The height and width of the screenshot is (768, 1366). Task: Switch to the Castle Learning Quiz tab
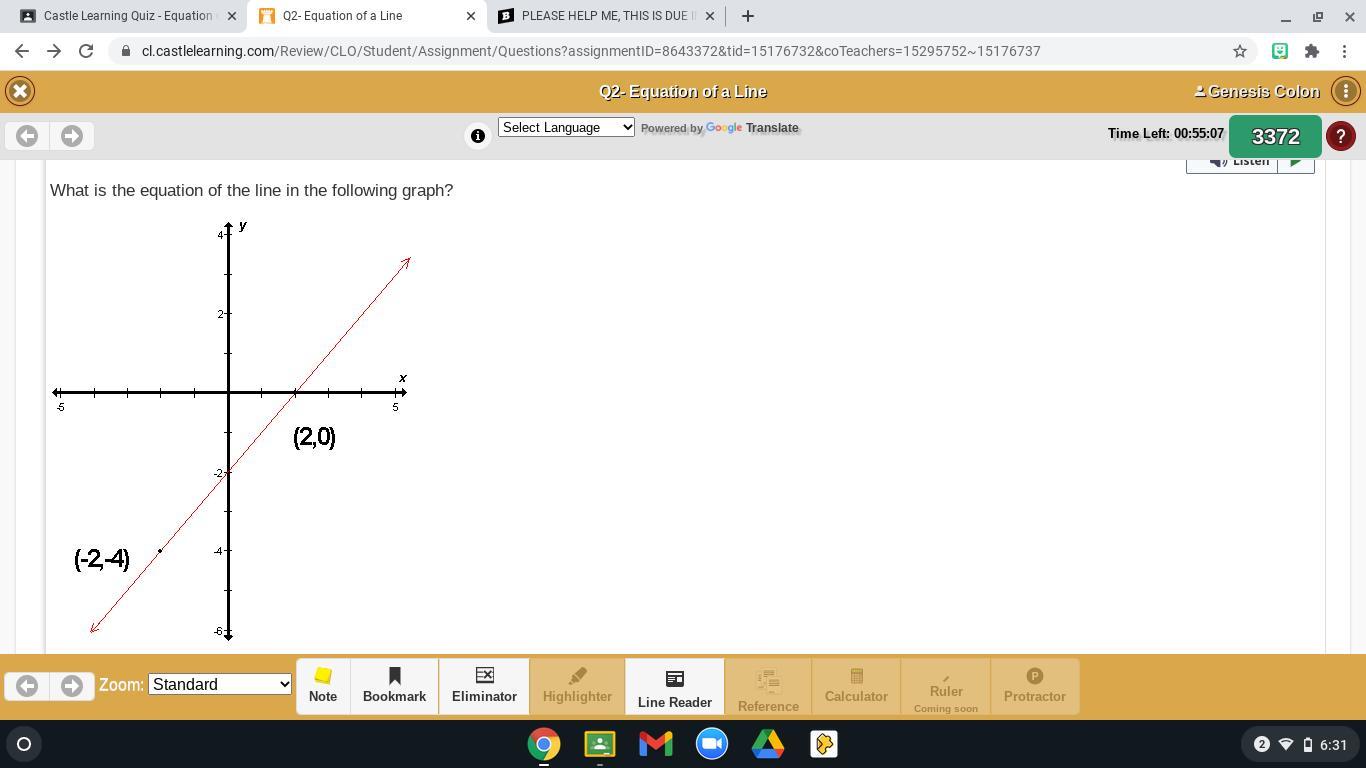click(130, 16)
